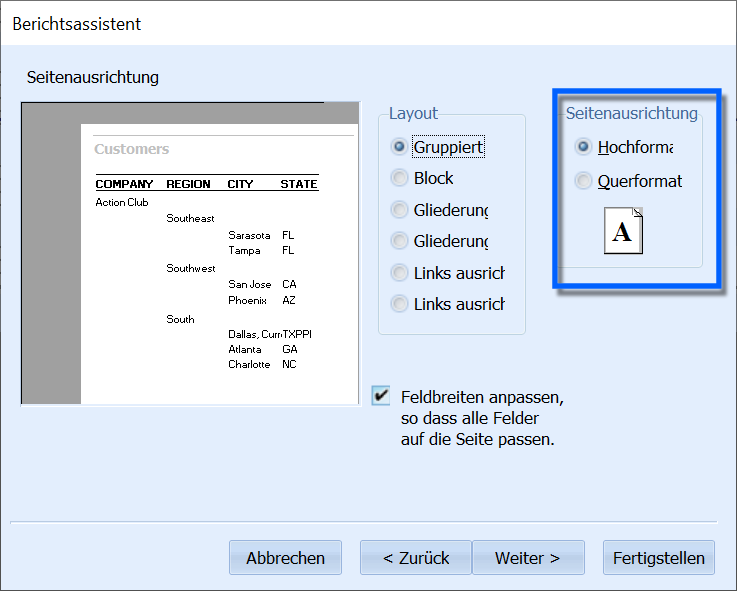The height and width of the screenshot is (591, 737).
Task: Select the first Gliederung layout option
Action: coord(439,210)
